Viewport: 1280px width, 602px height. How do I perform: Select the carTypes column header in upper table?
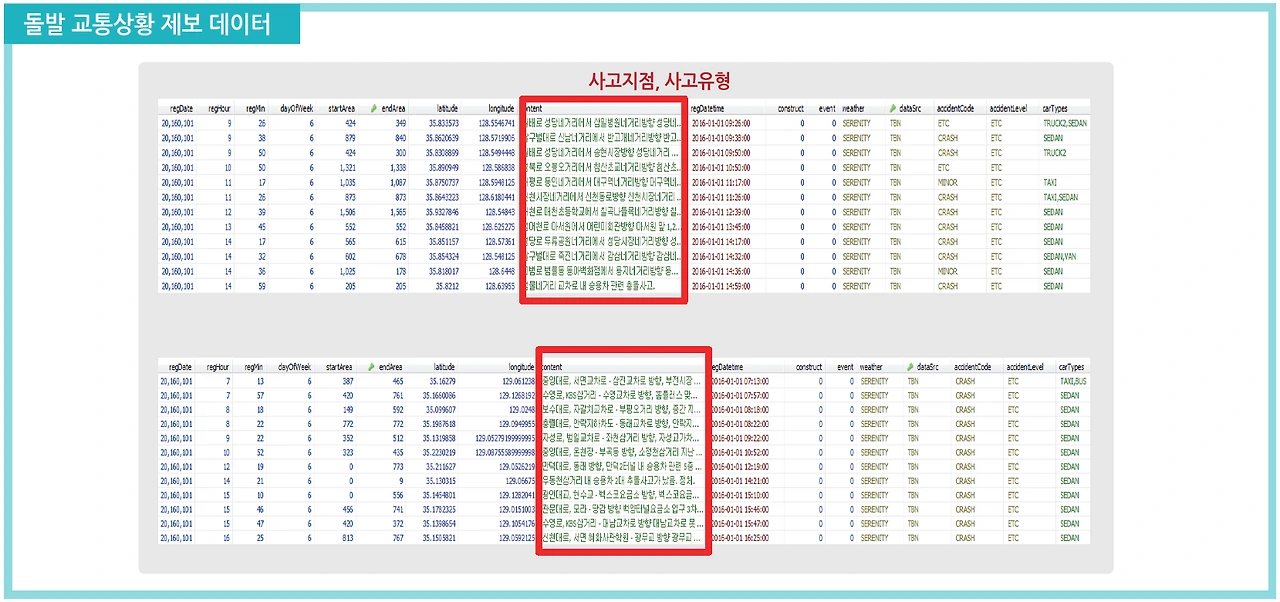pyautogui.click(x=1055, y=108)
